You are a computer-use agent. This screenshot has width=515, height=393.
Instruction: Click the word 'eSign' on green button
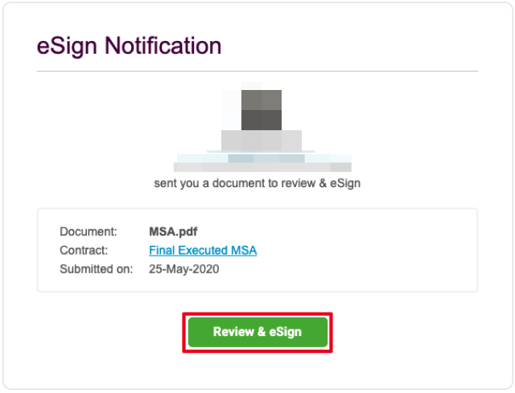tap(285, 332)
